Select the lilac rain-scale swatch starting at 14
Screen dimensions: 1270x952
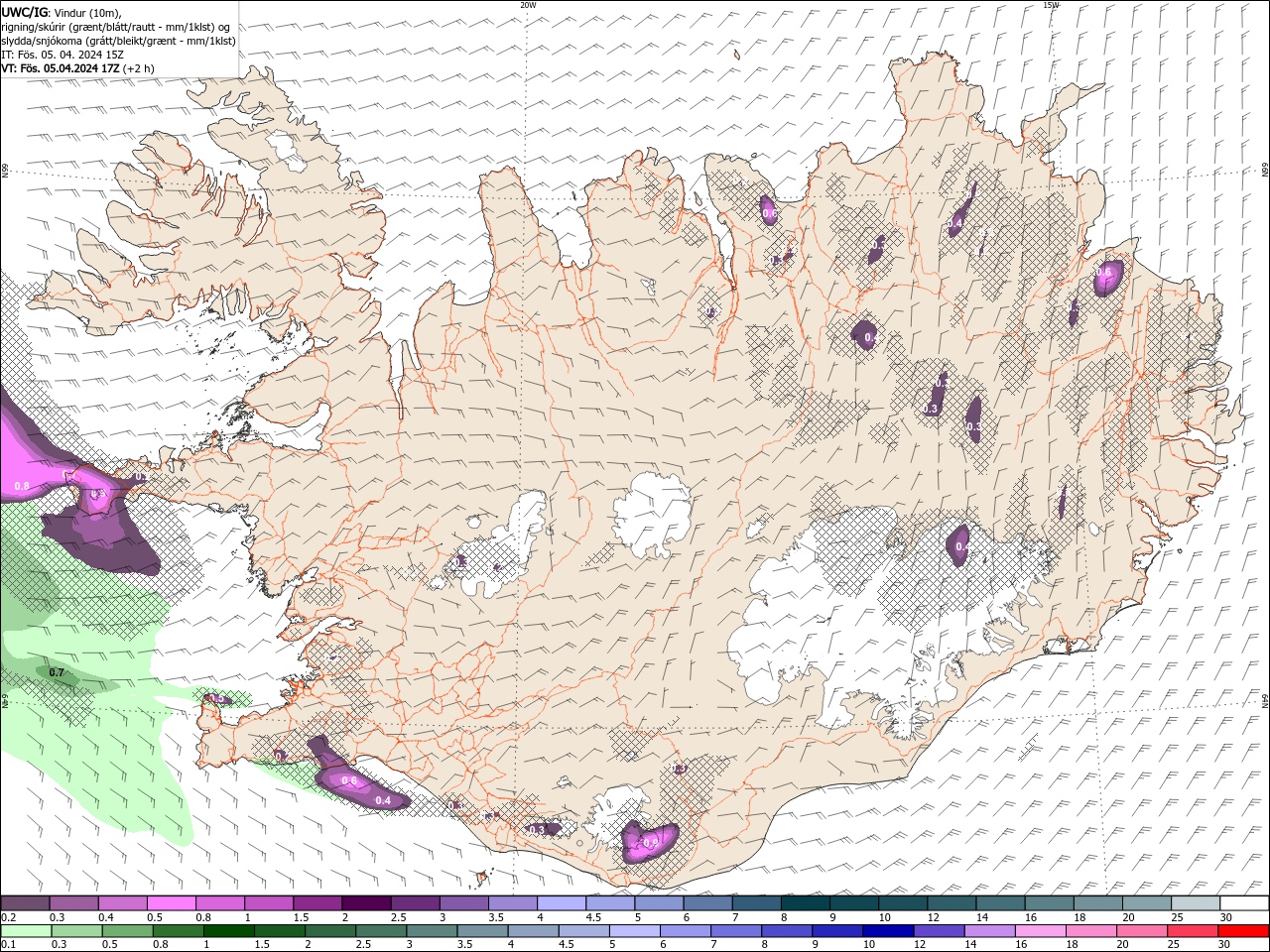[x=990, y=931]
